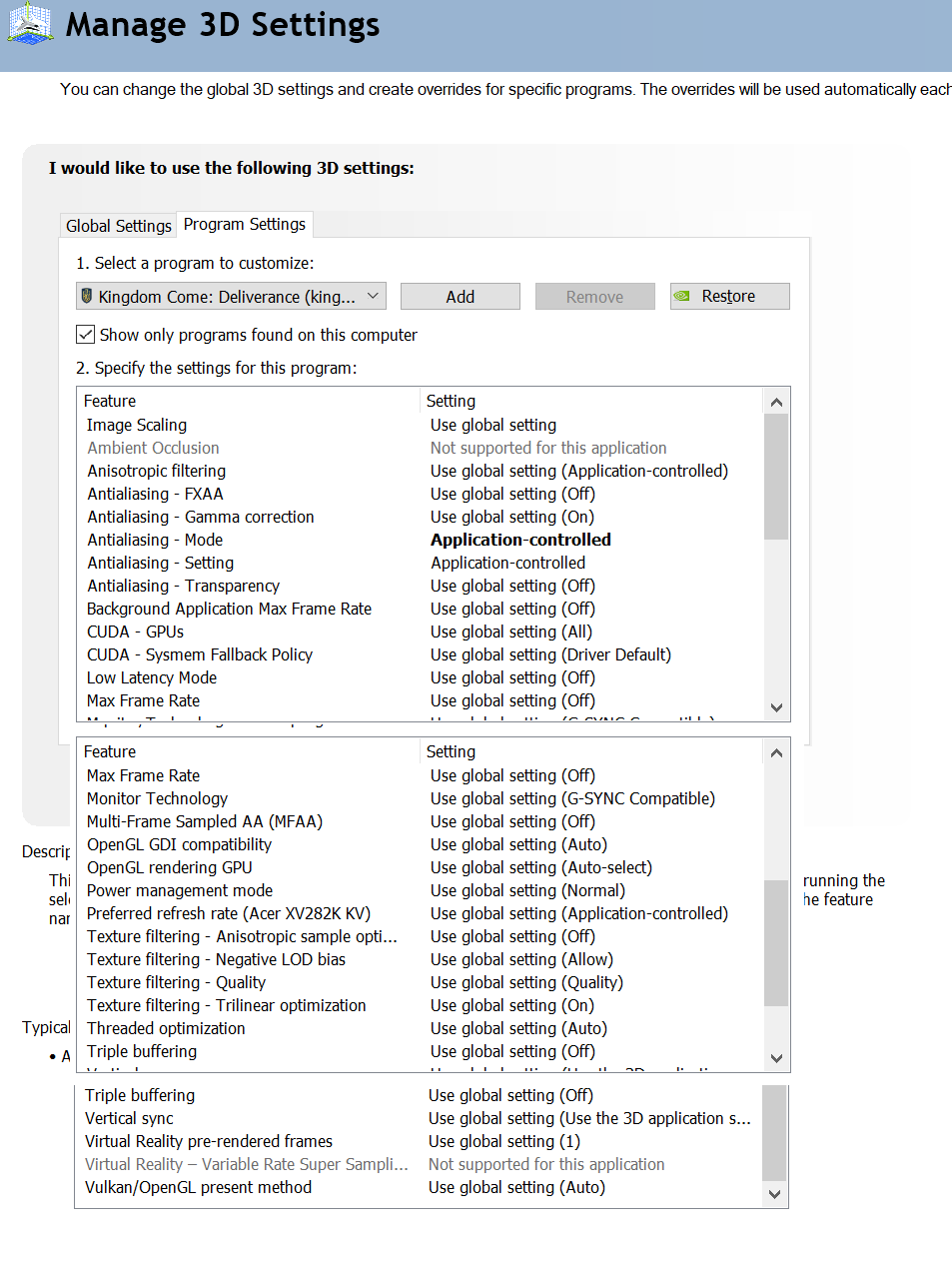Select CUDA - Sysmem Fallback Policy row
The height and width of the screenshot is (1267, 952).
point(421,654)
